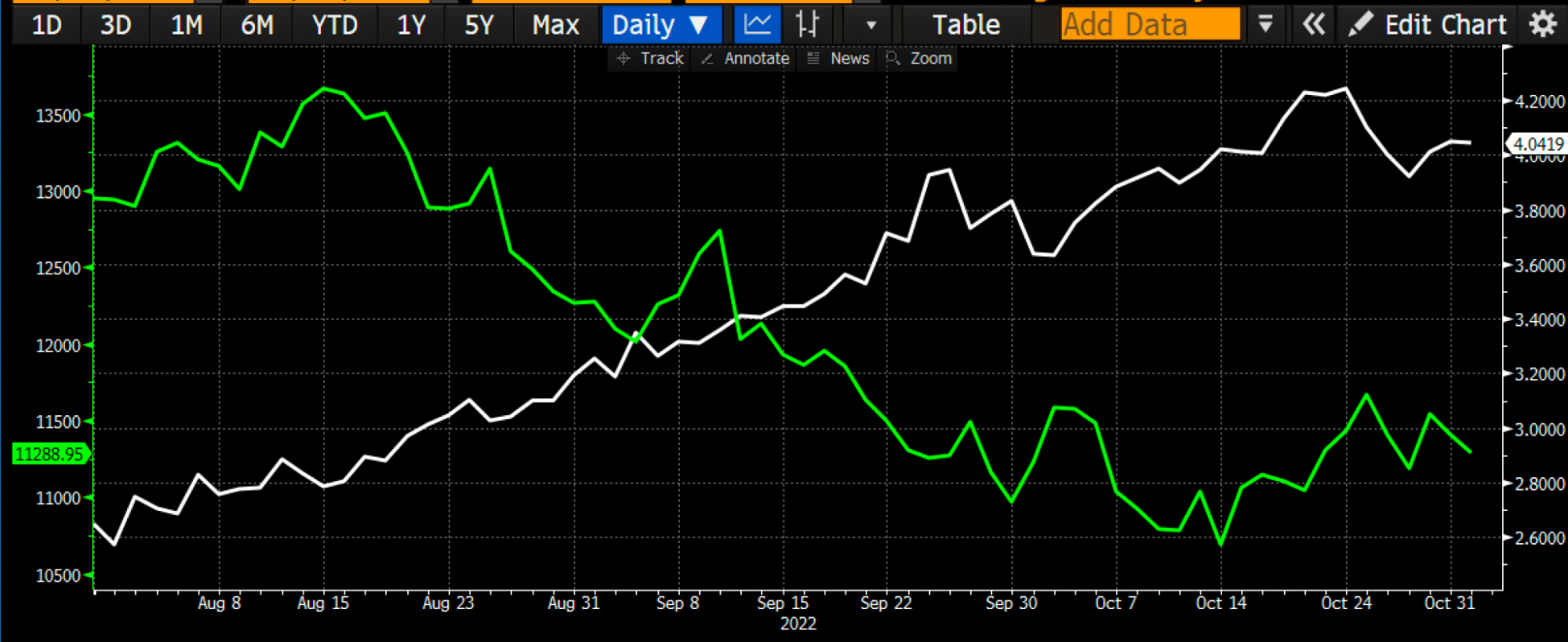1568x642 pixels.
Task: Click the 11500 left axis label
Action: click(x=58, y=422)
